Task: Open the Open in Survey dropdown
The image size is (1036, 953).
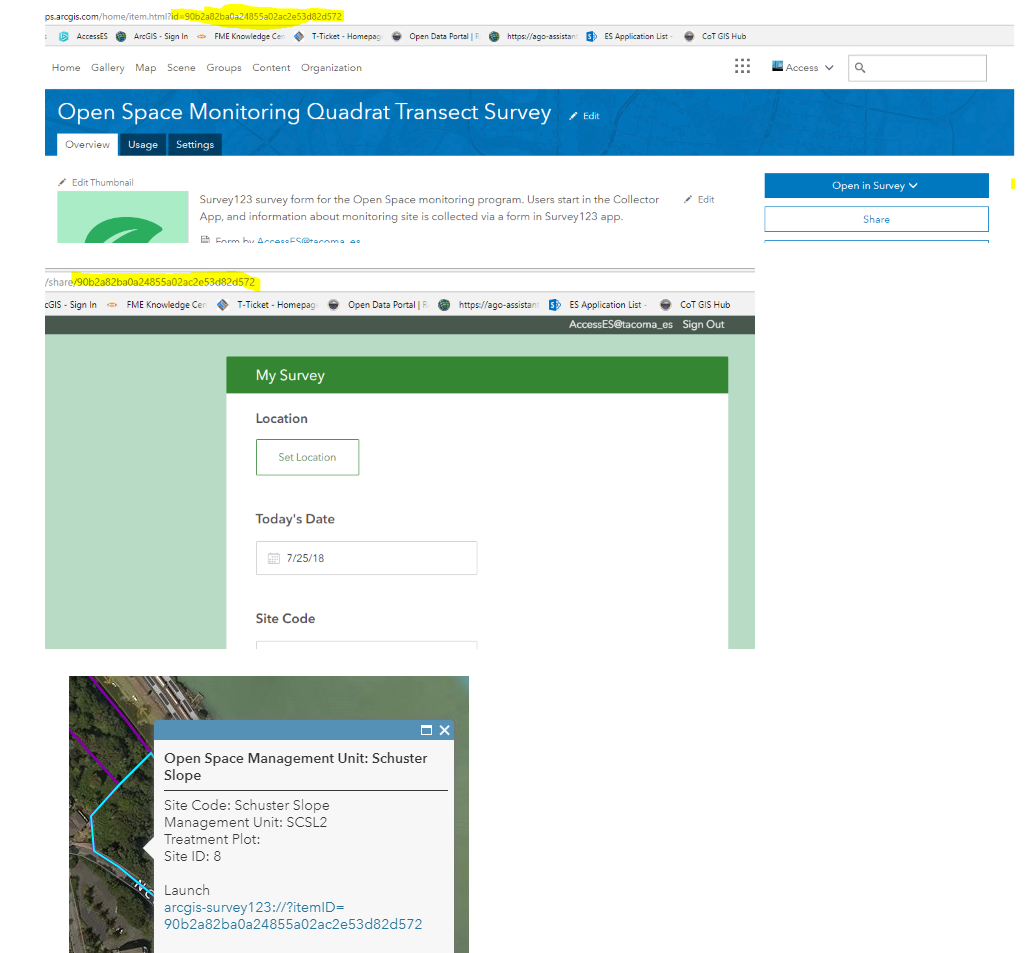Action: tap(876, 186)
